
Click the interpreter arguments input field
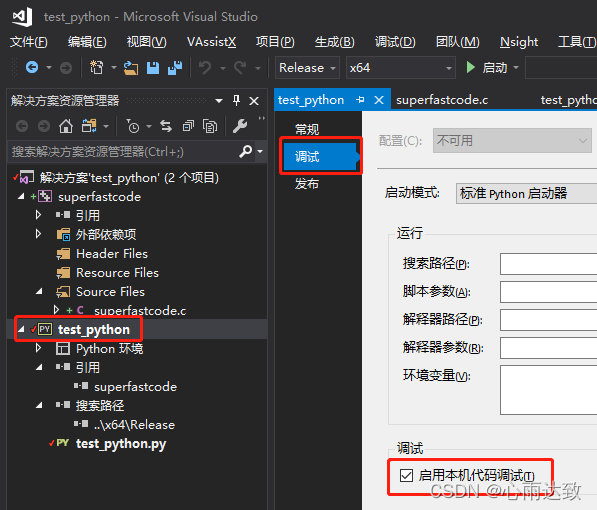click(x=548, y=348)
